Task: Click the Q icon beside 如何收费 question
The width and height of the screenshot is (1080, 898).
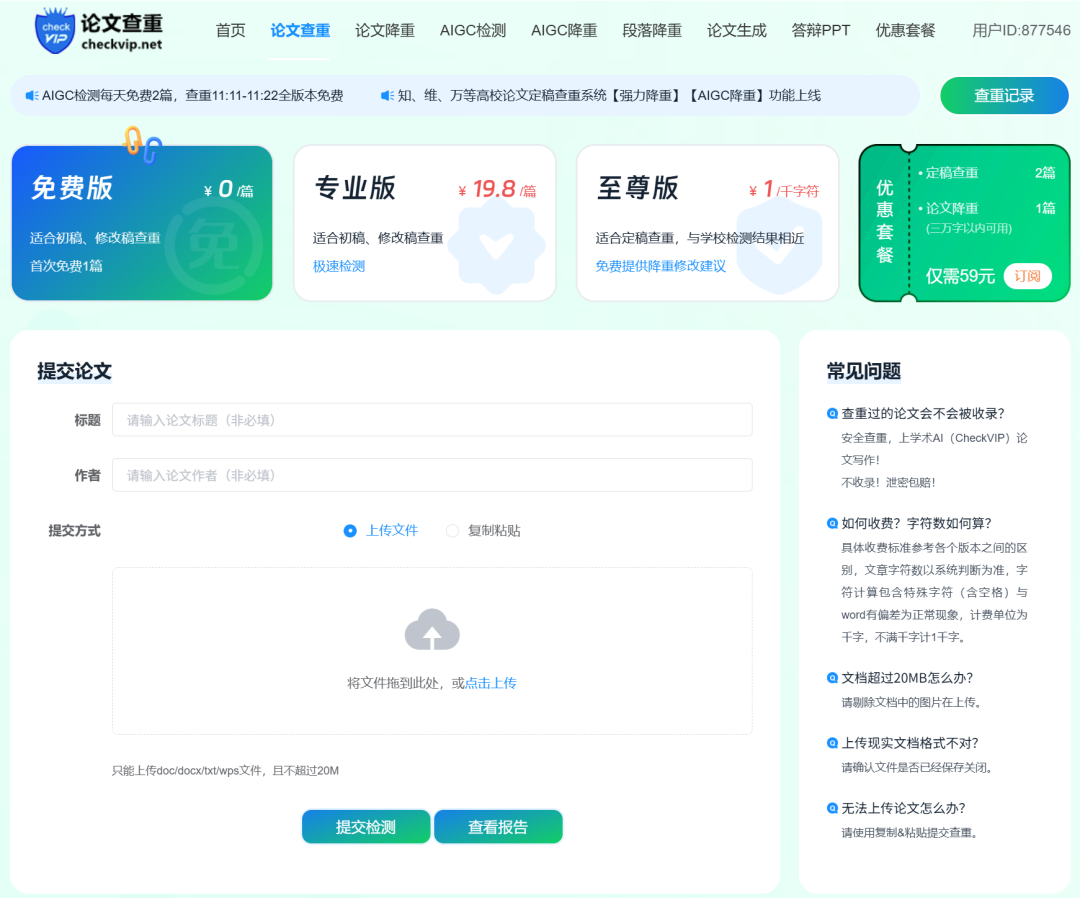Action: [x=832, y=523]
